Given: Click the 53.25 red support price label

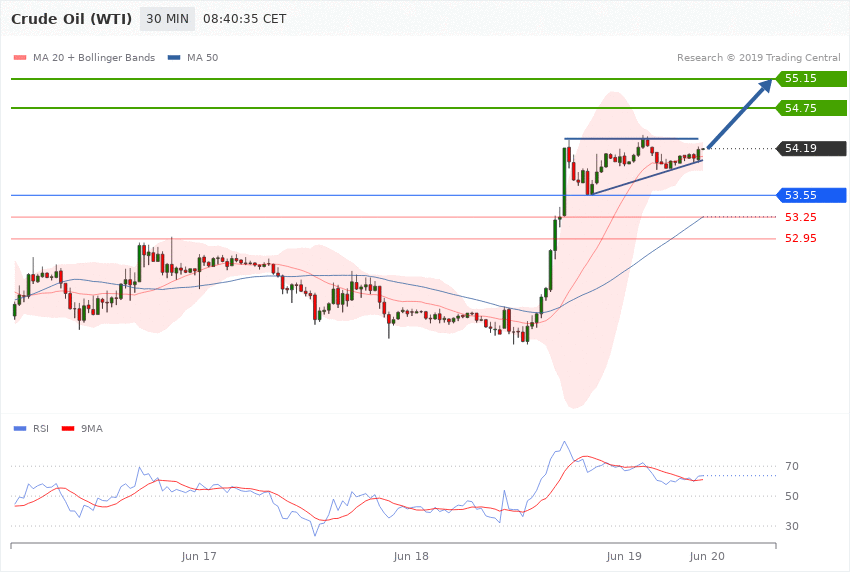Looking at the screenshot, I should [x=801, y=217].
